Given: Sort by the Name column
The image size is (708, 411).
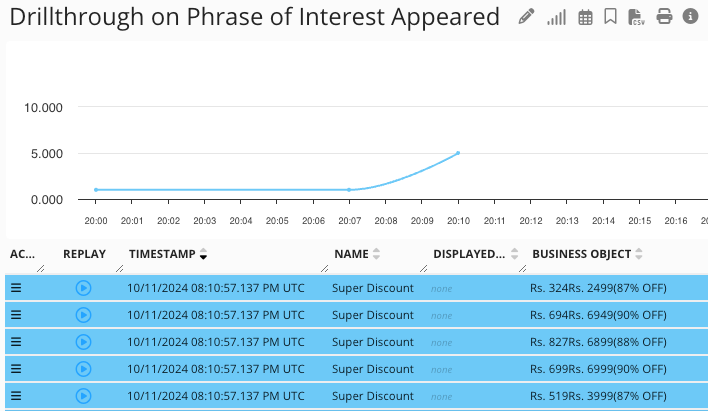Looking at the screenshot, I should coord(377,255).
